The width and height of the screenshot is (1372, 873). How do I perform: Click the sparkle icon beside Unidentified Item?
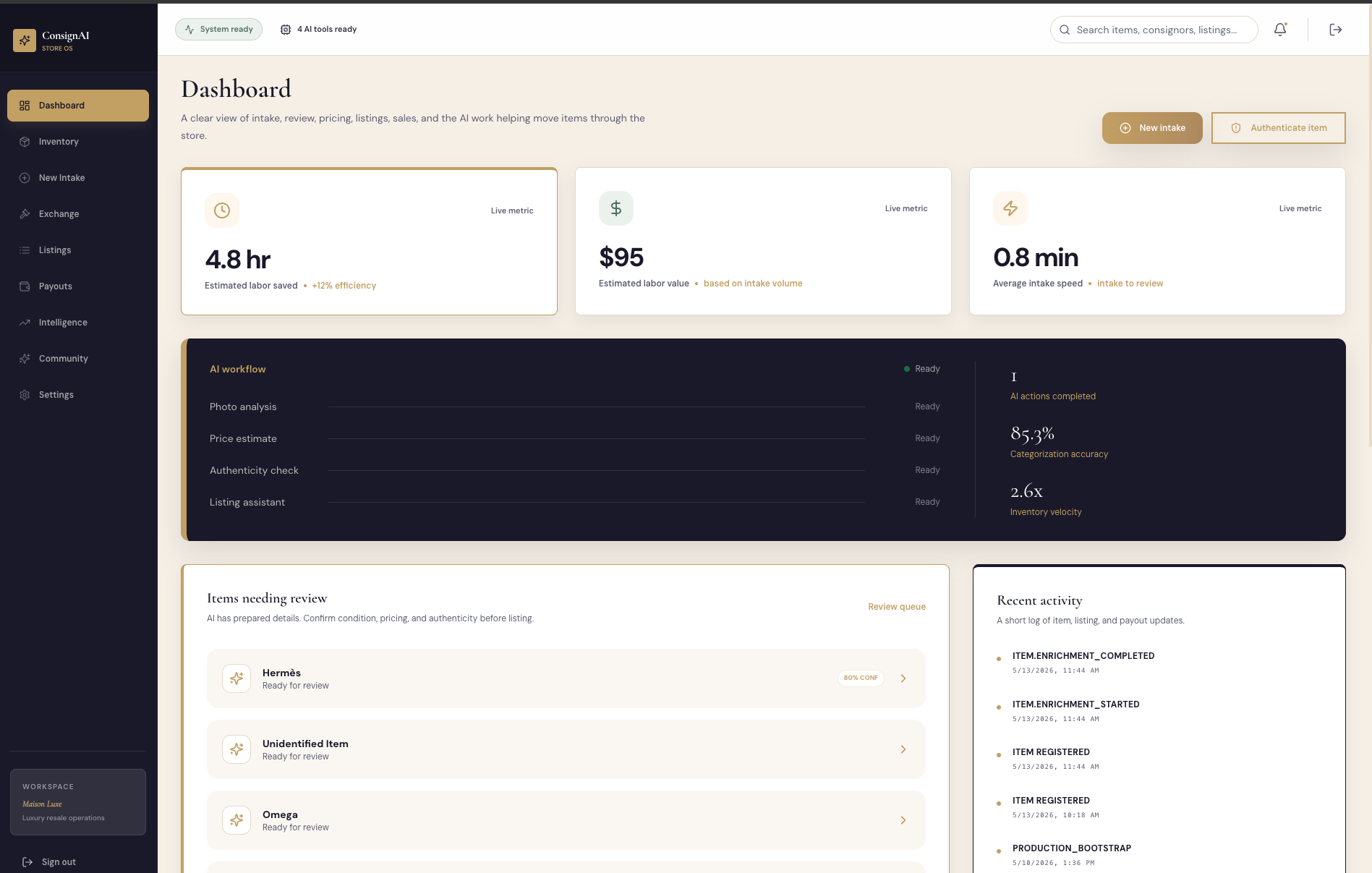pos(237,749)
